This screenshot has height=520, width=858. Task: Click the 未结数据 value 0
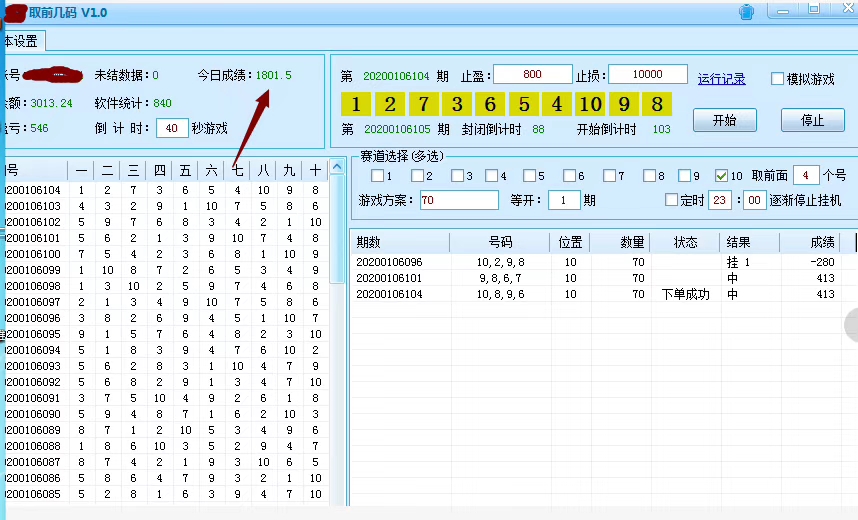pos(155,75)
